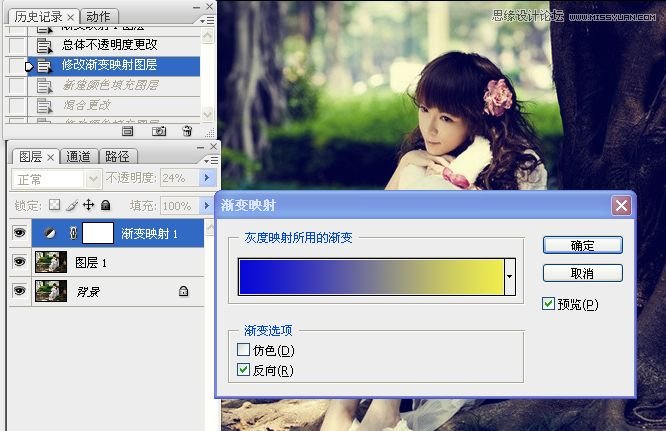The image size is (666, 431).
Task: Switch to the 动作 (Actions) tab
Action: click(x=98, y=16)
